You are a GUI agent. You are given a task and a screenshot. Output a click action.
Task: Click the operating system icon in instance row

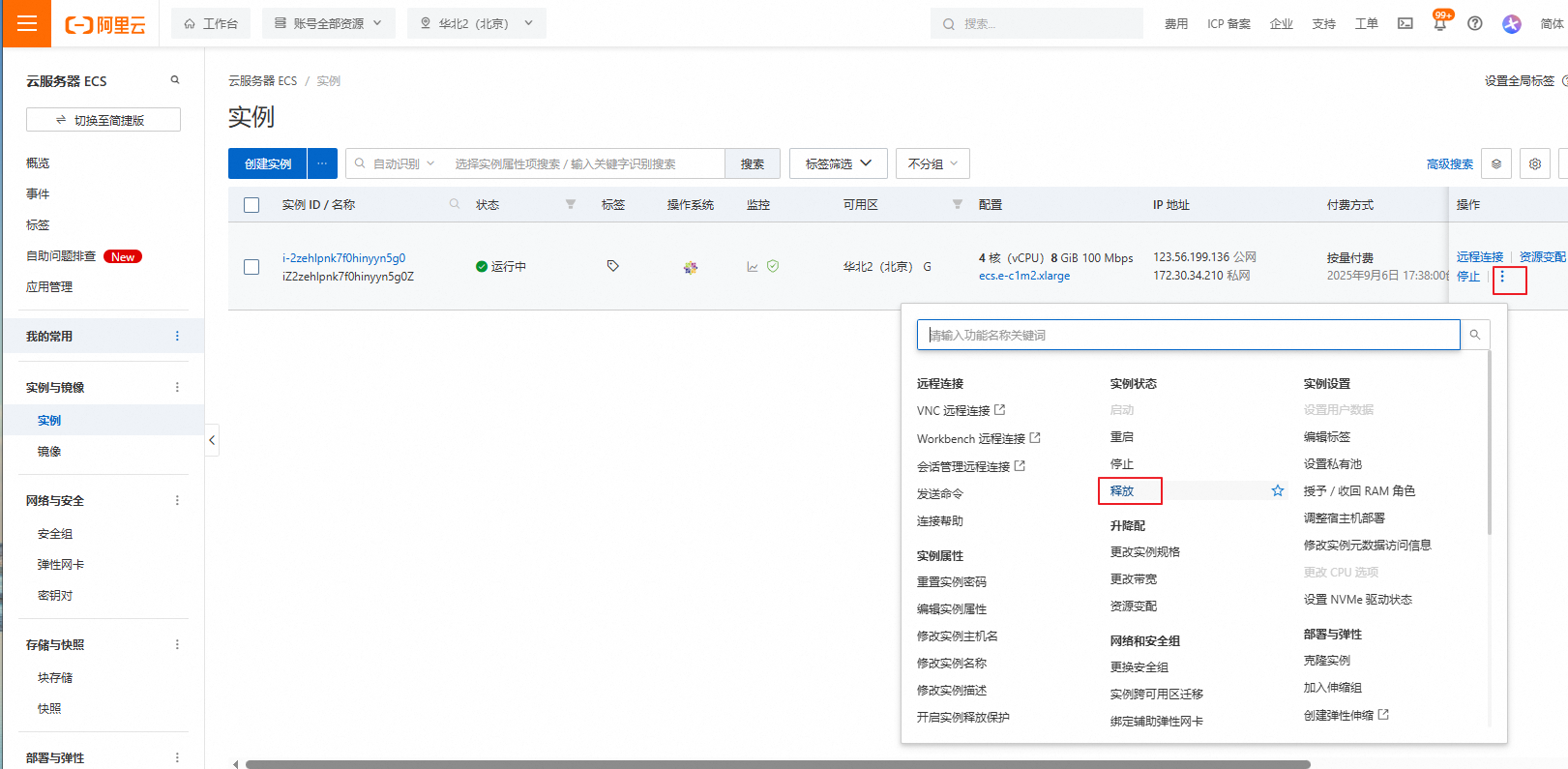(x=690, y=267)
